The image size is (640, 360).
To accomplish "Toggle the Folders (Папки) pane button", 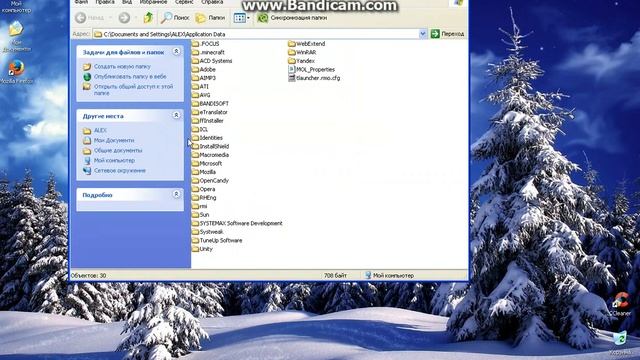I will click(210, 18).
